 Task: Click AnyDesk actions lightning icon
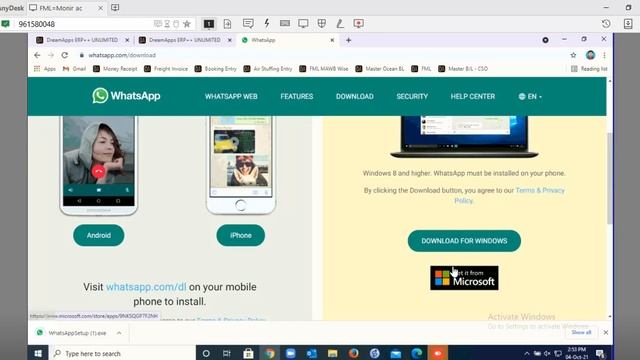click(x=267, y=23)
